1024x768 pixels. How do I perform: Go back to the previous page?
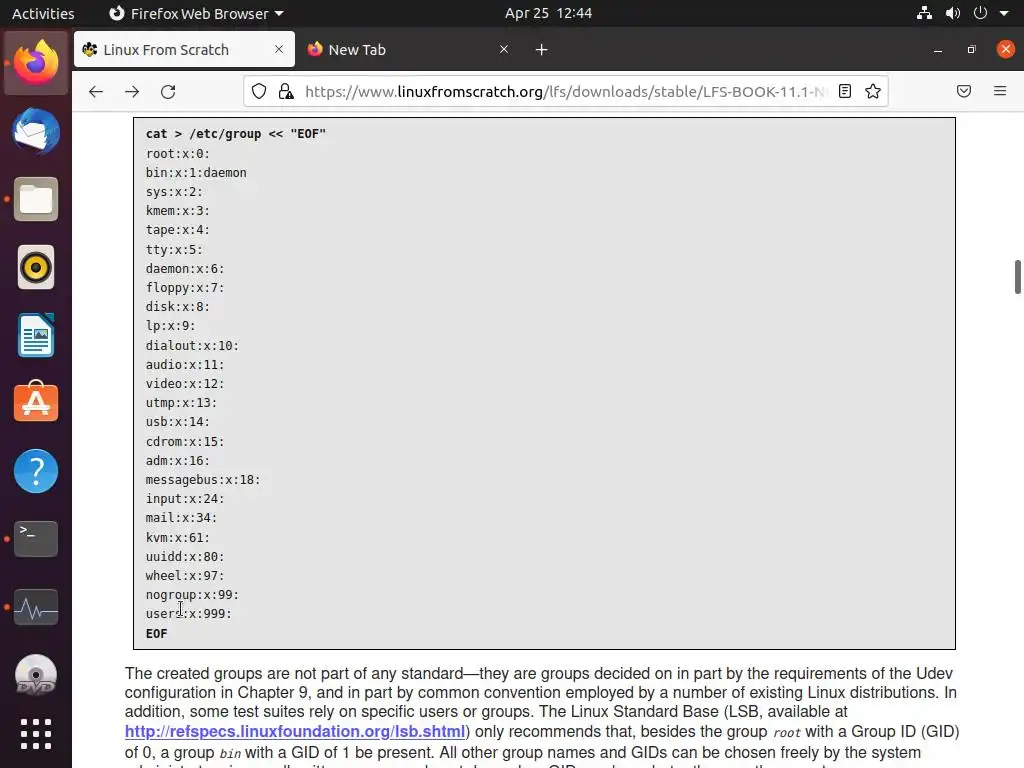(x=96, y=91)
